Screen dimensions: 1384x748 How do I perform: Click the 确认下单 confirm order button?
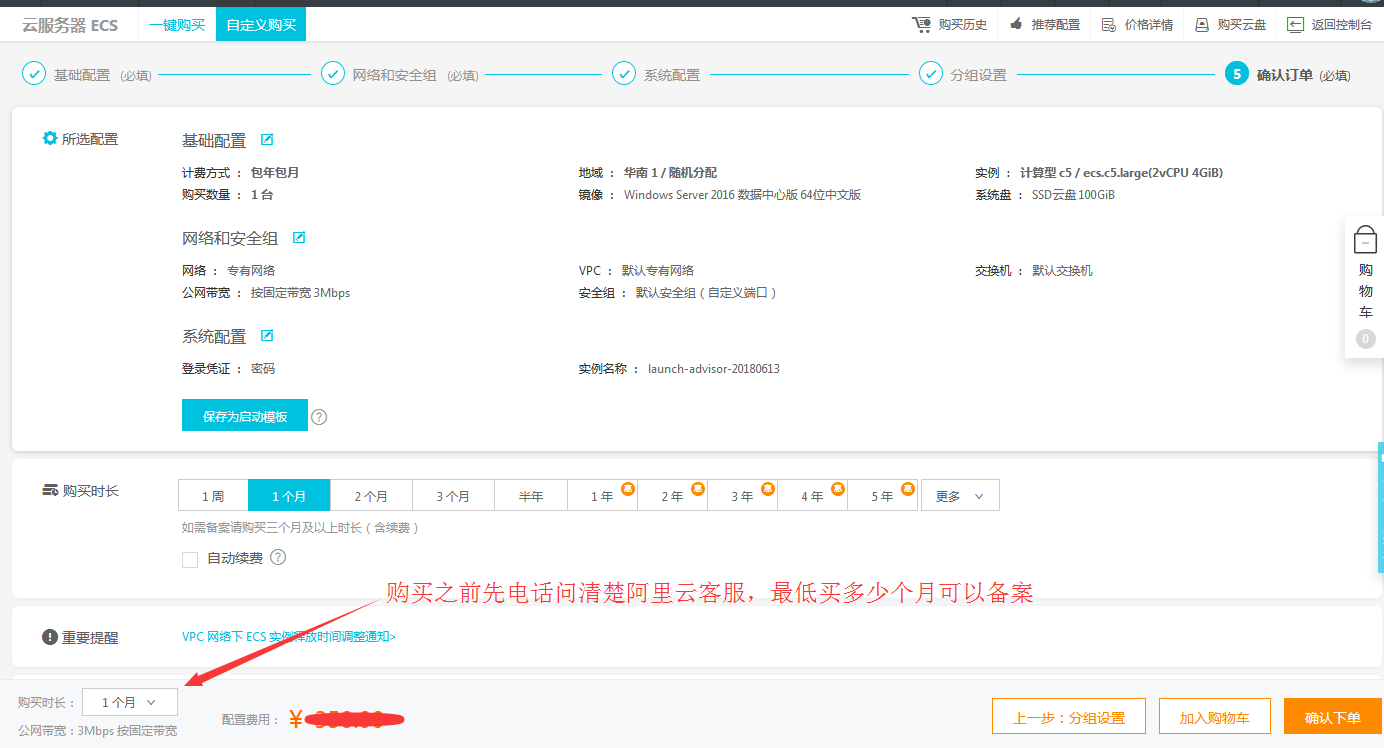(x=1332, y=717)
